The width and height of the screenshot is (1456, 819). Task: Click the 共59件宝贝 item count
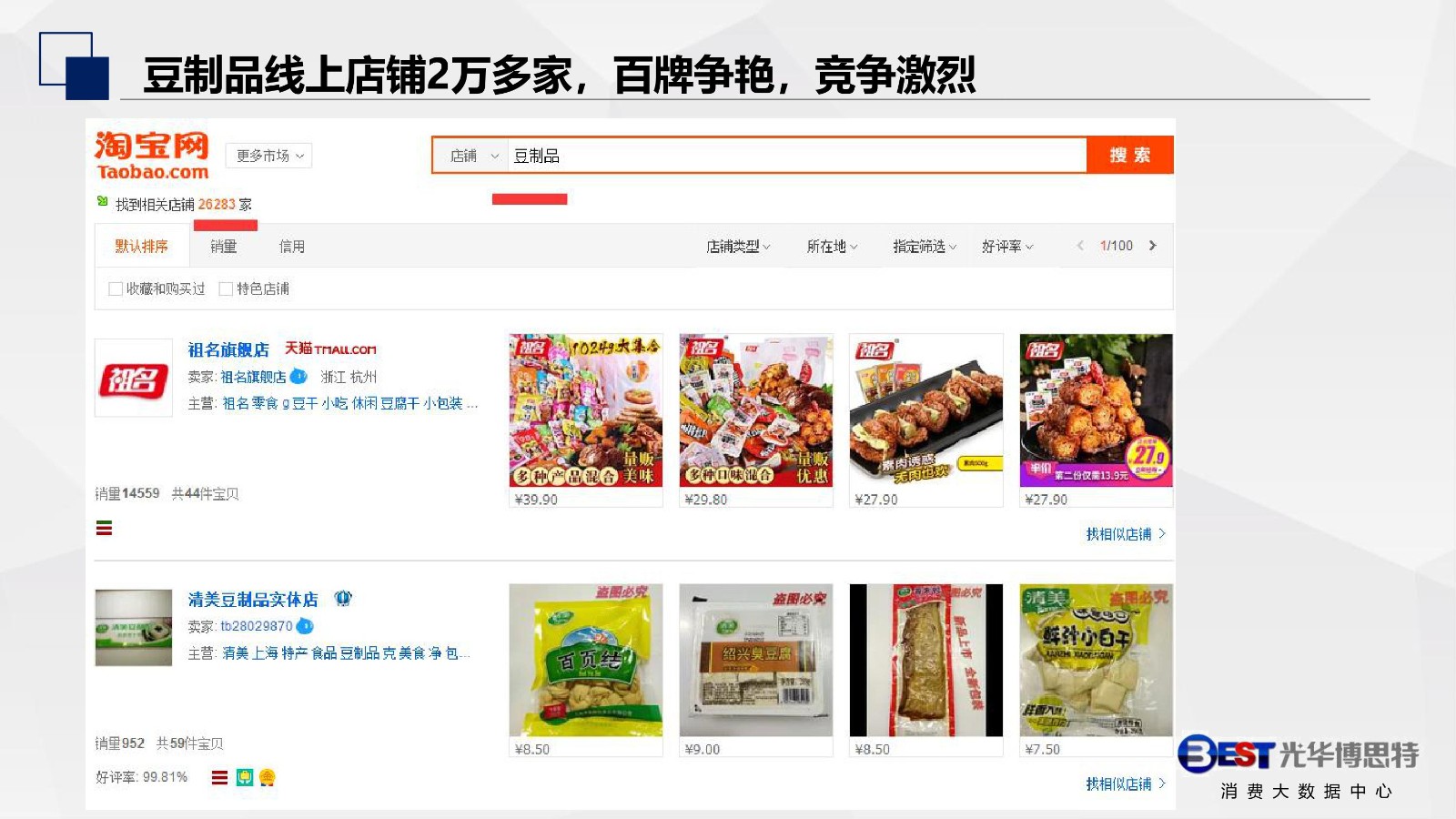tap(189, 743)
